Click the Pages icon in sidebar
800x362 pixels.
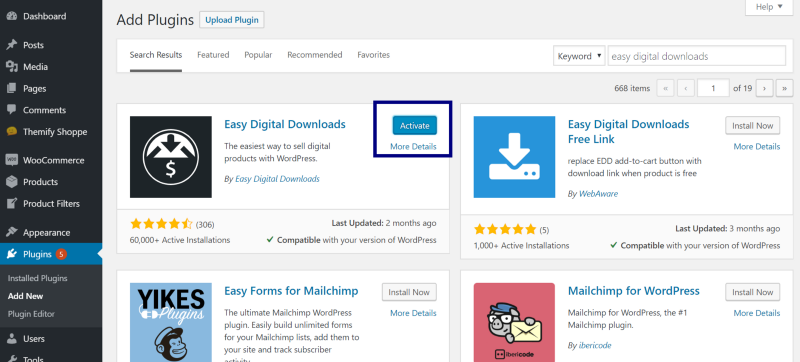[12, 88]
